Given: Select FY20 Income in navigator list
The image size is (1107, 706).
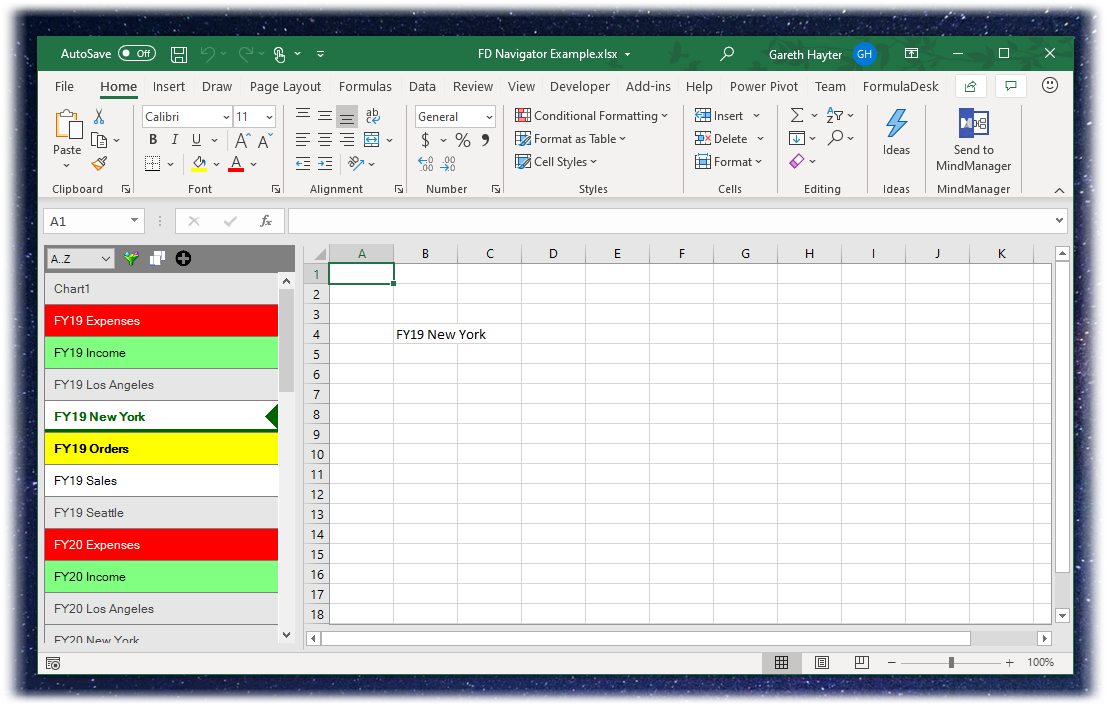Looking at the screenshot, I should [x=162, y=577].
